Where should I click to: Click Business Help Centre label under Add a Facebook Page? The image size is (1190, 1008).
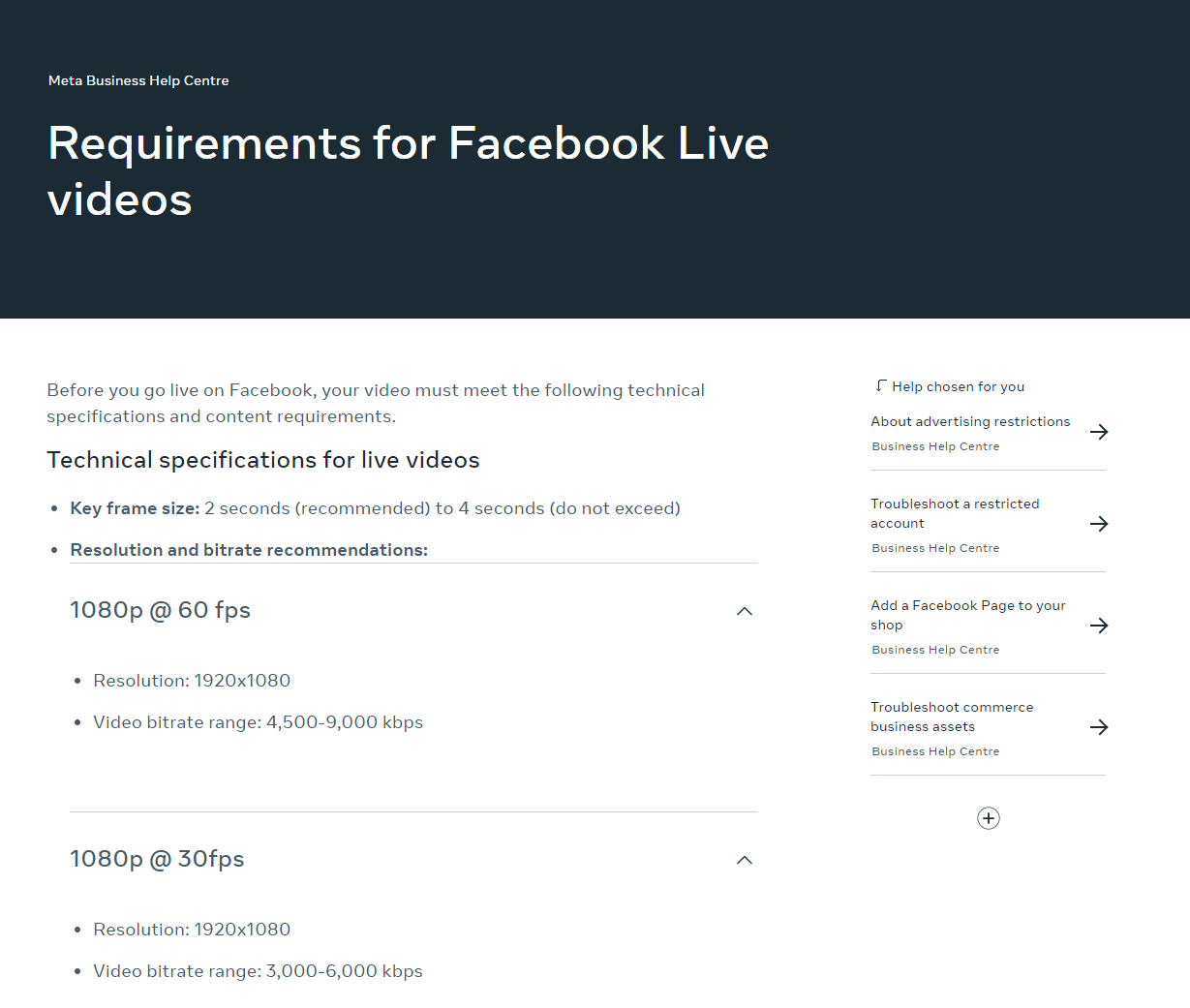[x=935, y=650]
